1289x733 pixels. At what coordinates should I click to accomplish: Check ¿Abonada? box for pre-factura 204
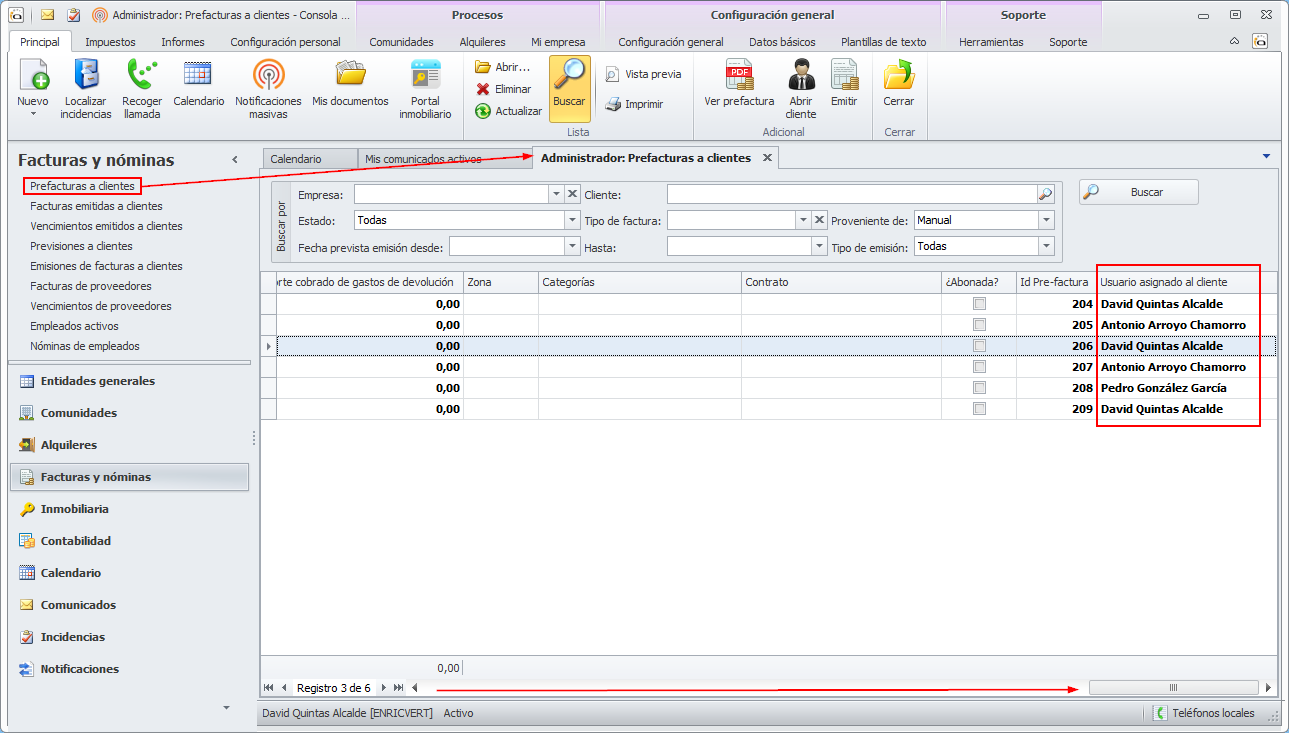click(x=979, y=304)
